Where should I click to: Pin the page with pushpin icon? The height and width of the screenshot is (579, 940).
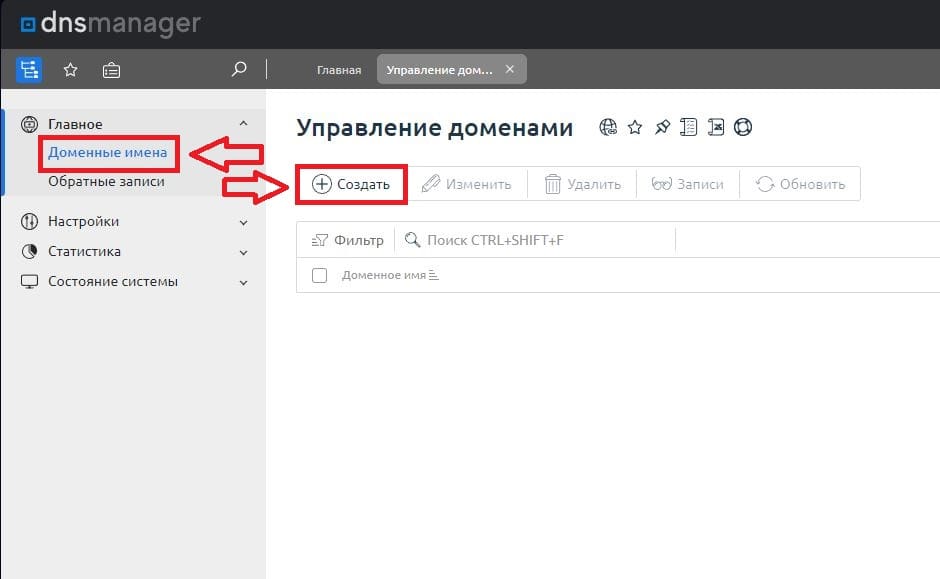[x=662, y=127]
